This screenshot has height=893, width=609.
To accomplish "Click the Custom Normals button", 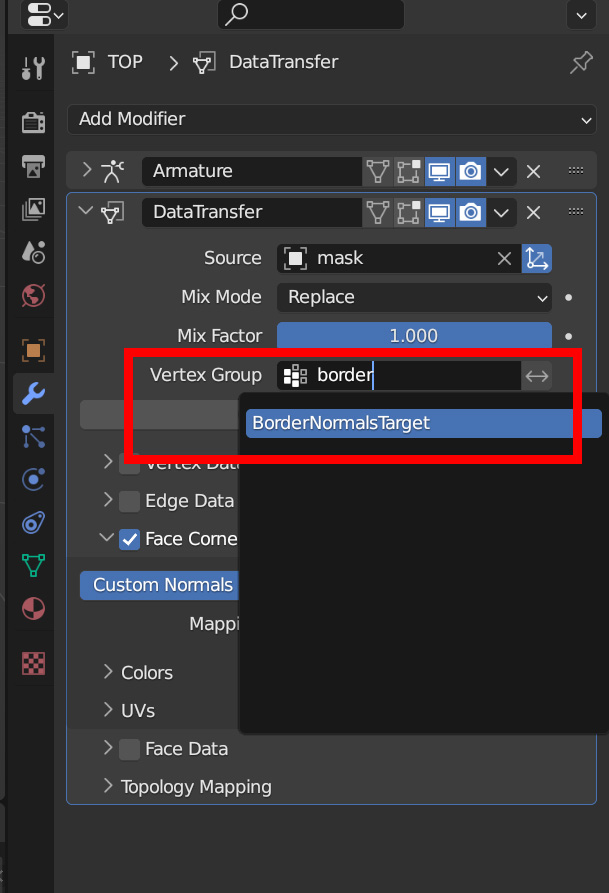I will 162,585.
